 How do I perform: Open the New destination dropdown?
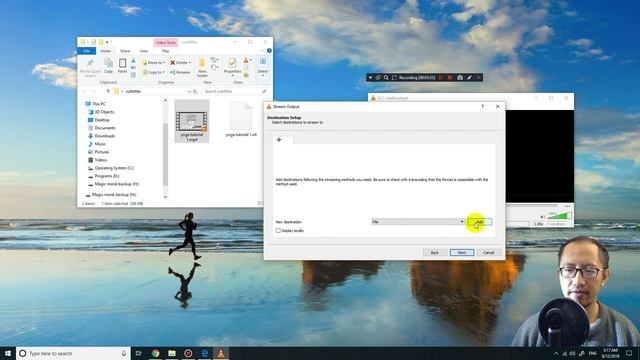pyautogui.click(x=418, y=222)
